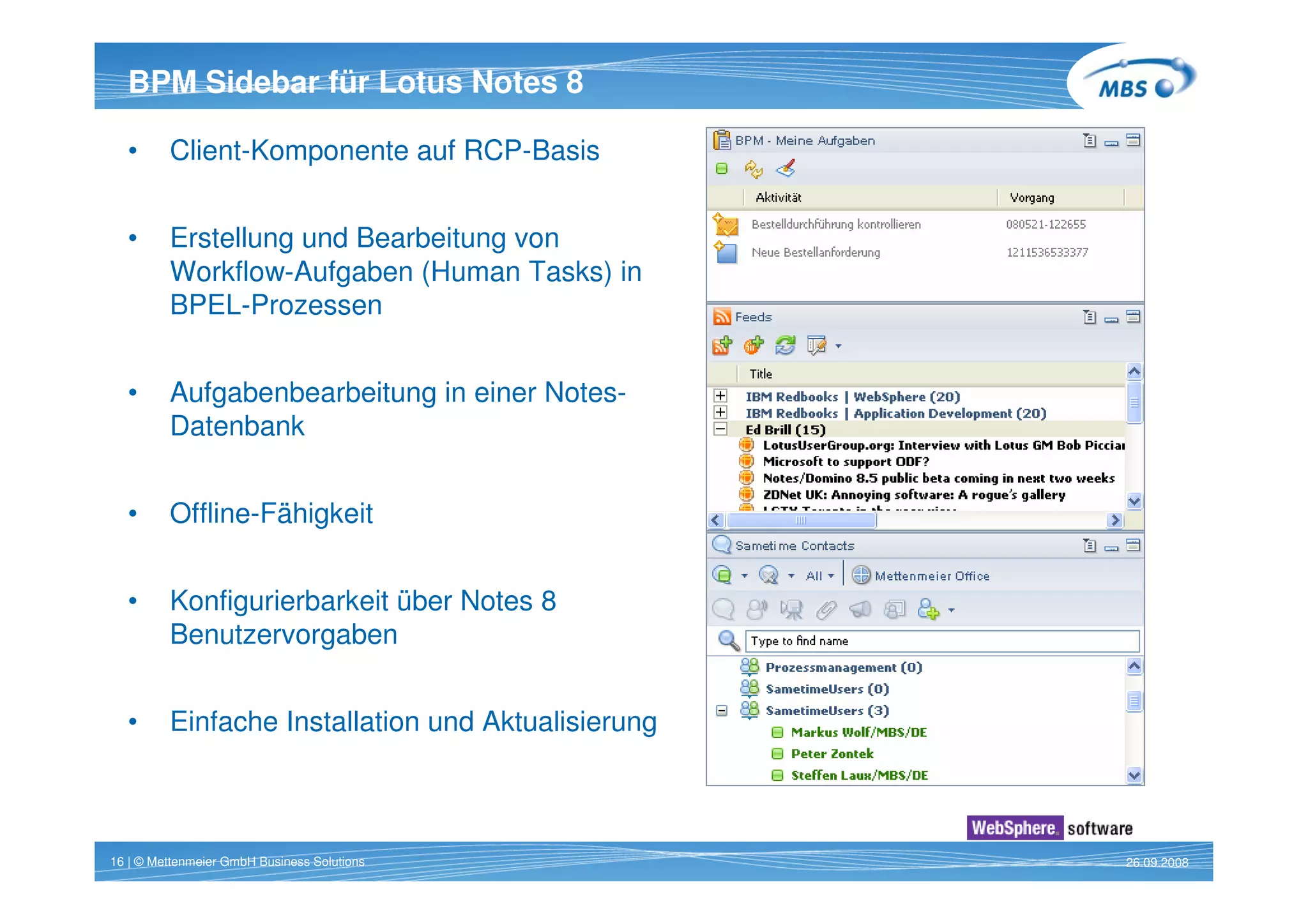Expand IBM Redbooks Application Development feed
Screen dimensions: 1308x924
coord(720,413)
